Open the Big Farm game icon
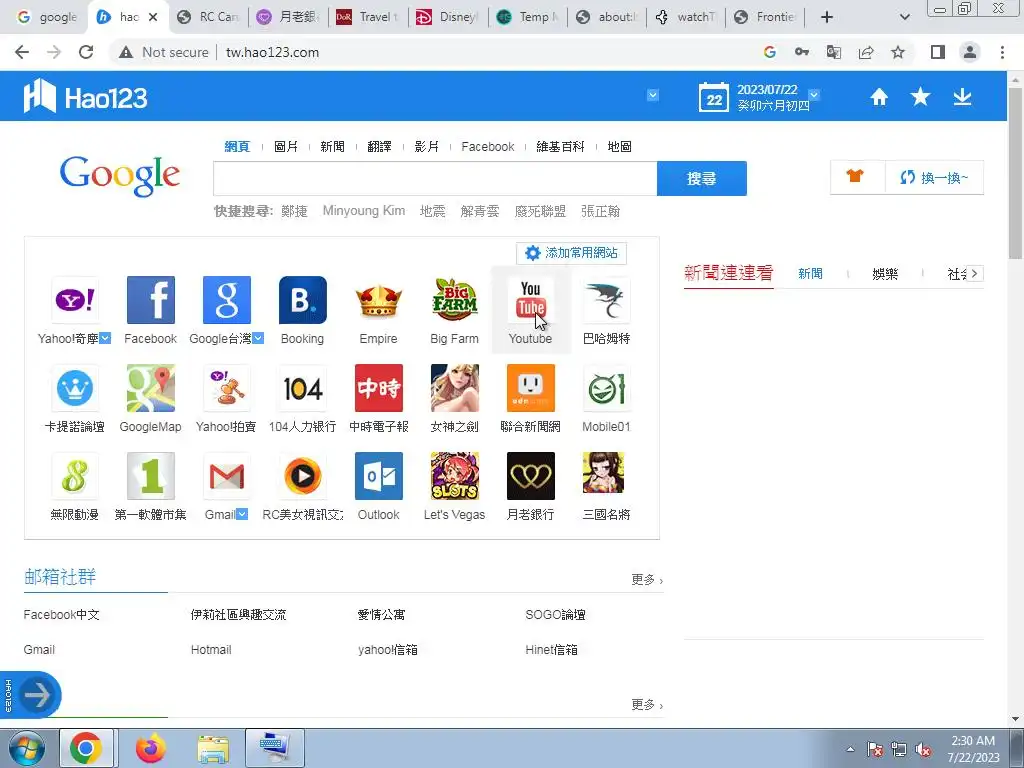 [x=455, y=300]
